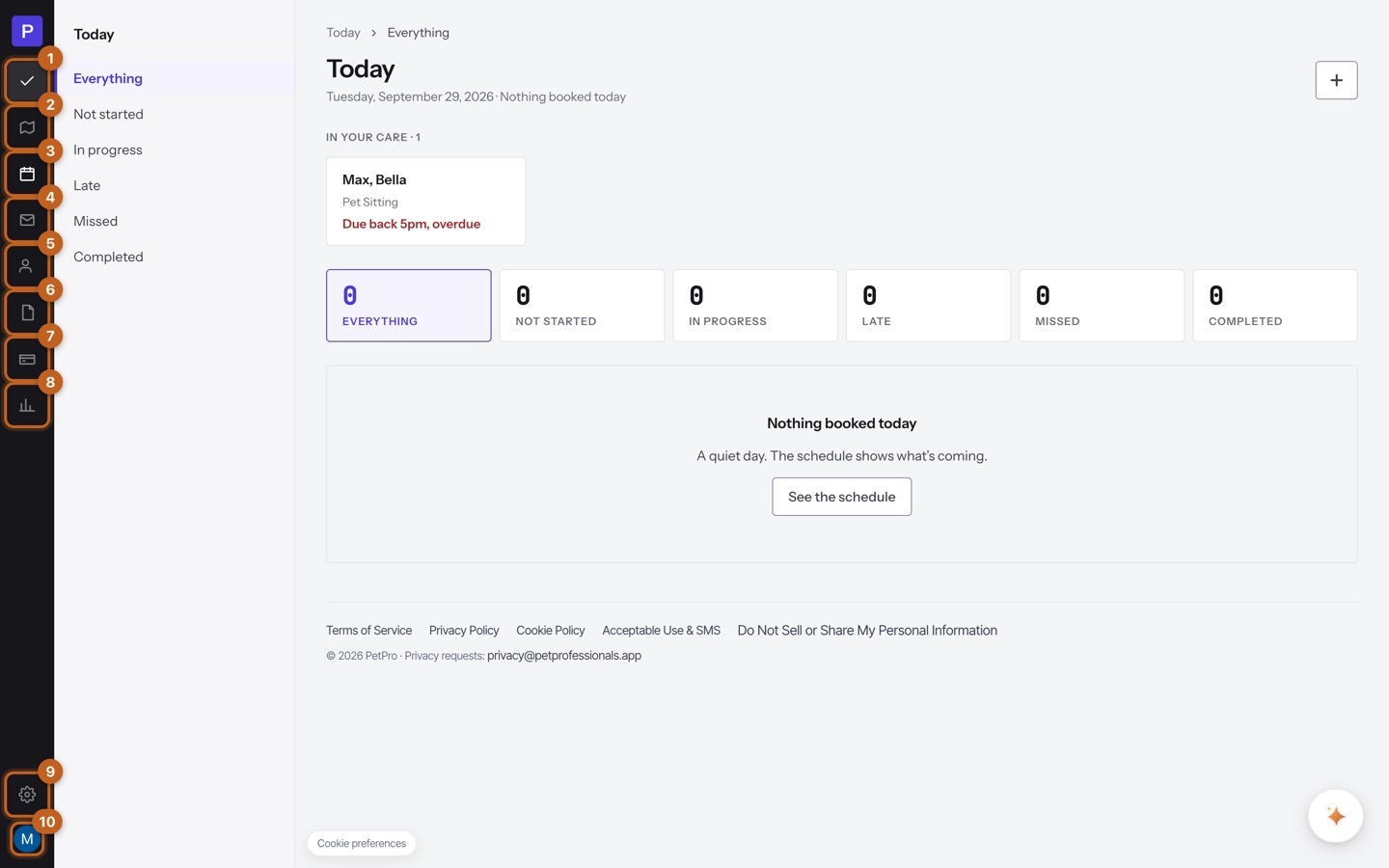Click the plus add button
Screen dimensions: 1389x868
point(1336,80)
